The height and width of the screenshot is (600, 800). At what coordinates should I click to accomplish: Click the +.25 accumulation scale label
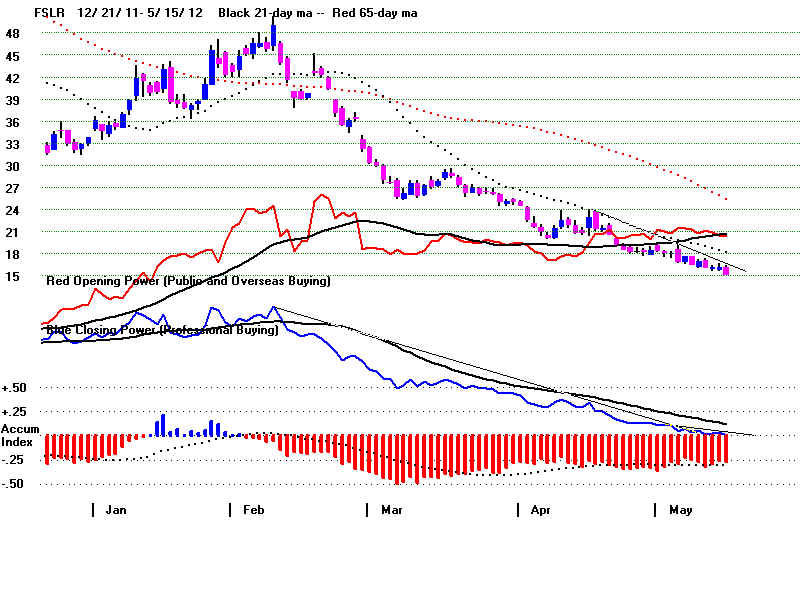14,412
